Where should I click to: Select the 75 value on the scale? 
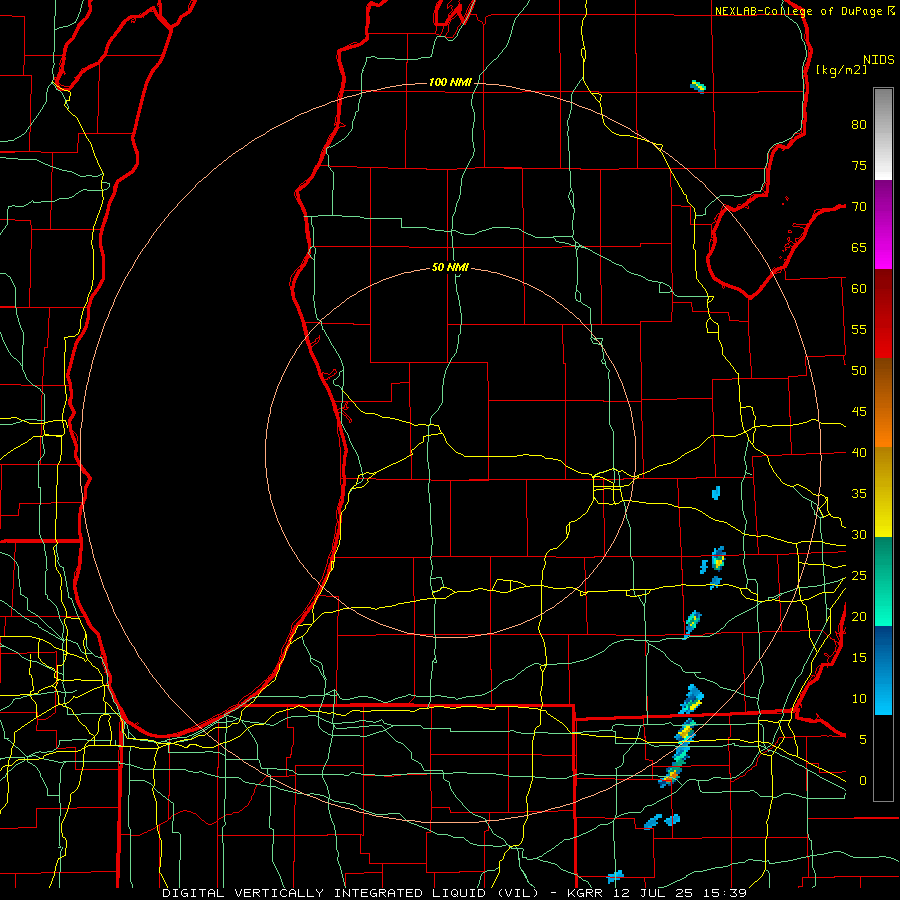(859, 165)
